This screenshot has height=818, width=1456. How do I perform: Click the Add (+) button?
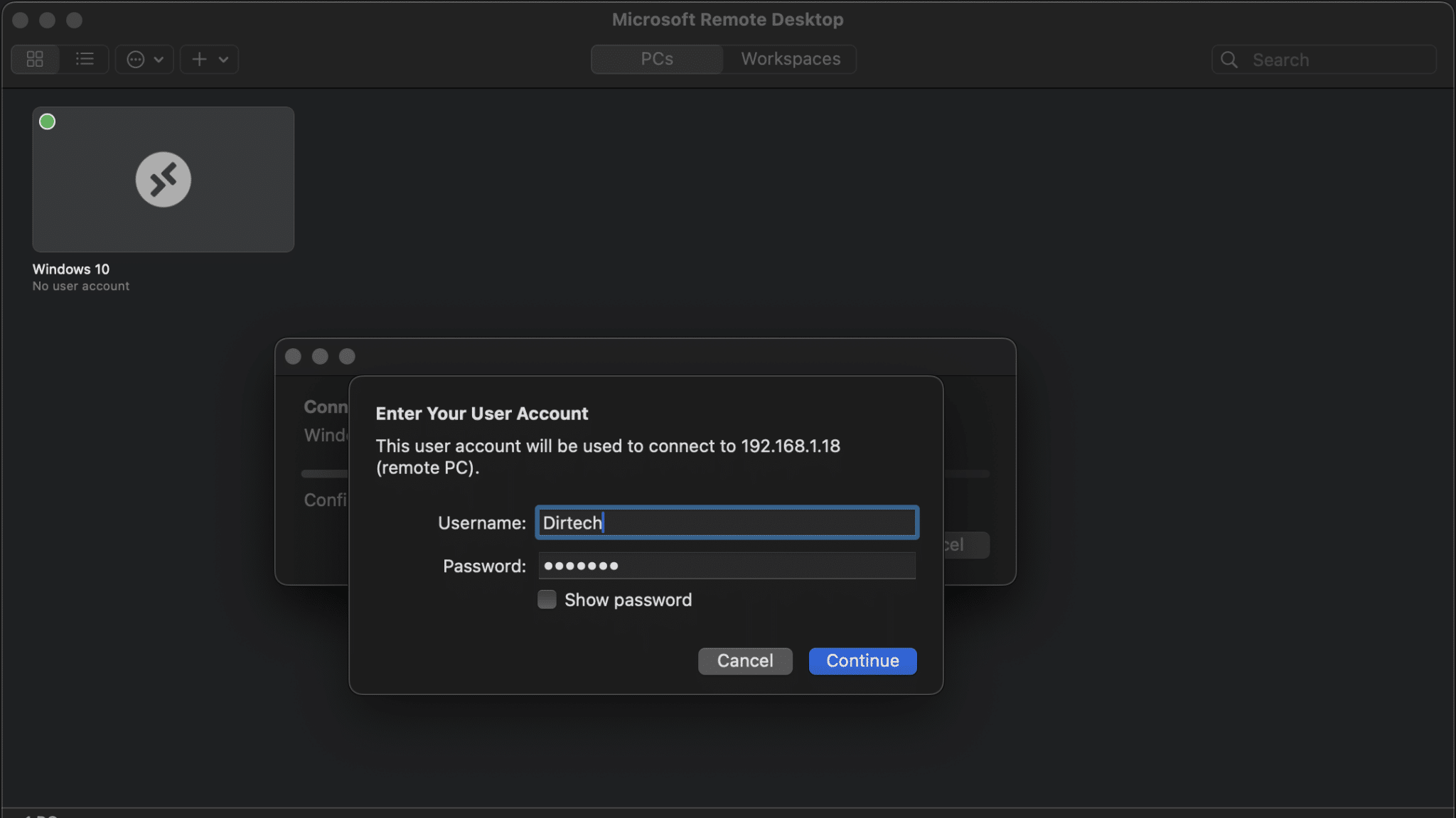tap(199, 59)
